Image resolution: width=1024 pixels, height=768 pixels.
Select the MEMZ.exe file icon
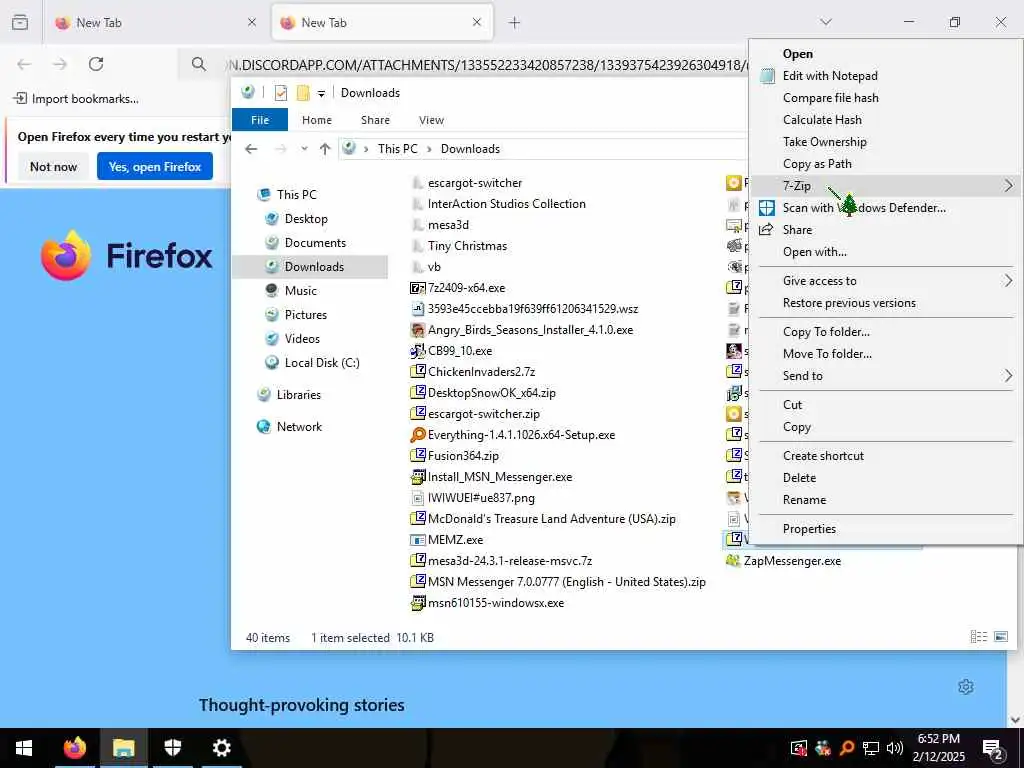point(417,540)
